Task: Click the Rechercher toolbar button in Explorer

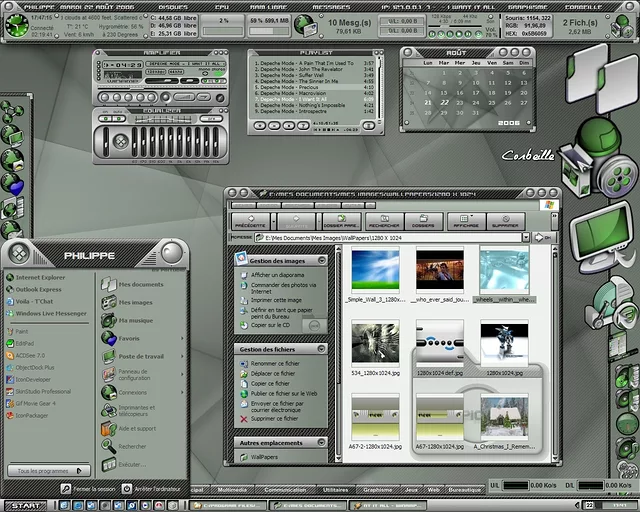Action: pyautogui.click(x=385, y=221)
